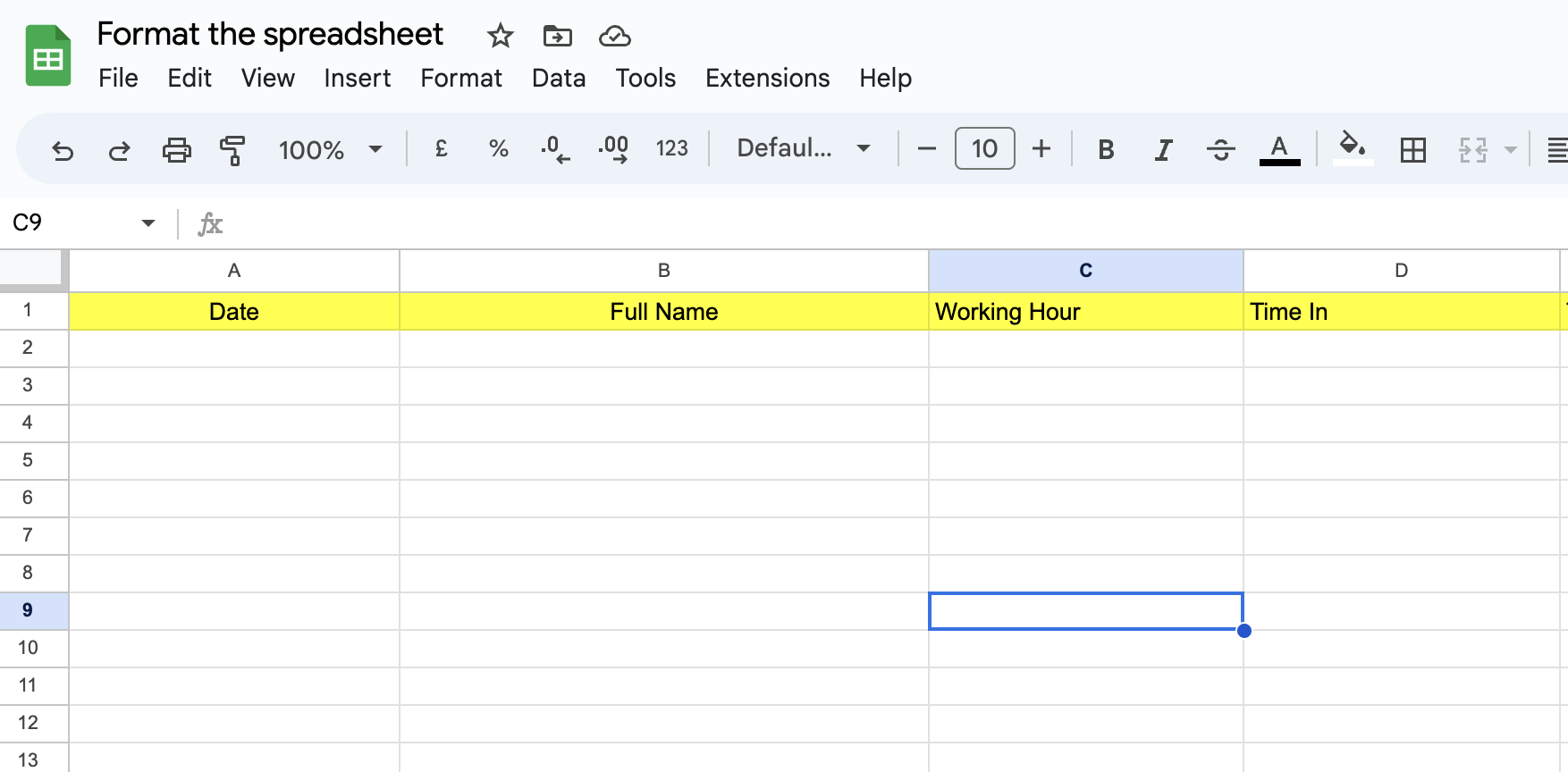
Task: Increase font size with plus button
Action: tap(1041, 148)
